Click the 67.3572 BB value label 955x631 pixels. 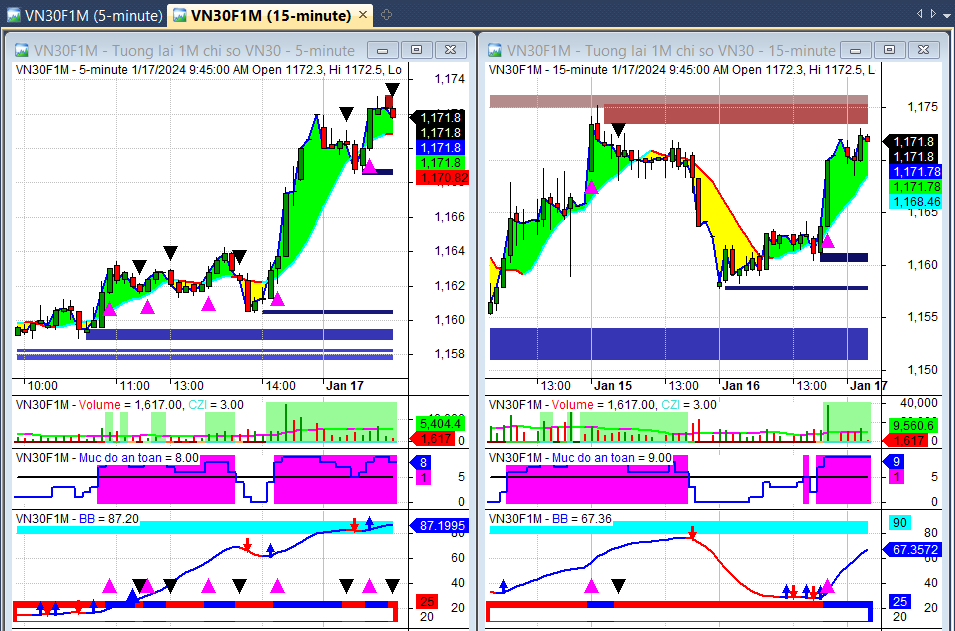911,549
